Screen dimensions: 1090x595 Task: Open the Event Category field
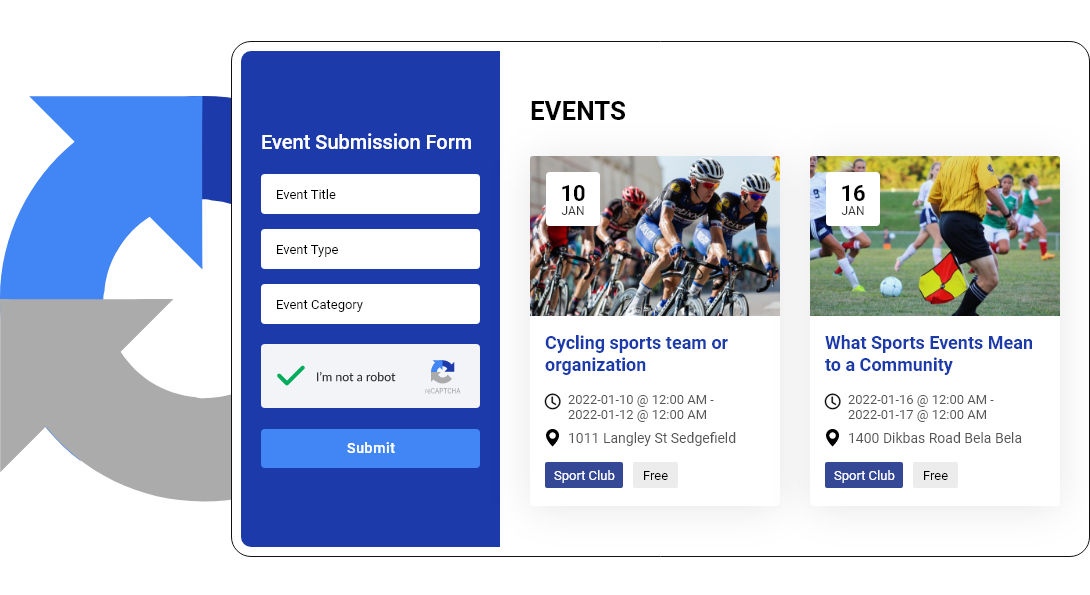(x=370, y=304)
